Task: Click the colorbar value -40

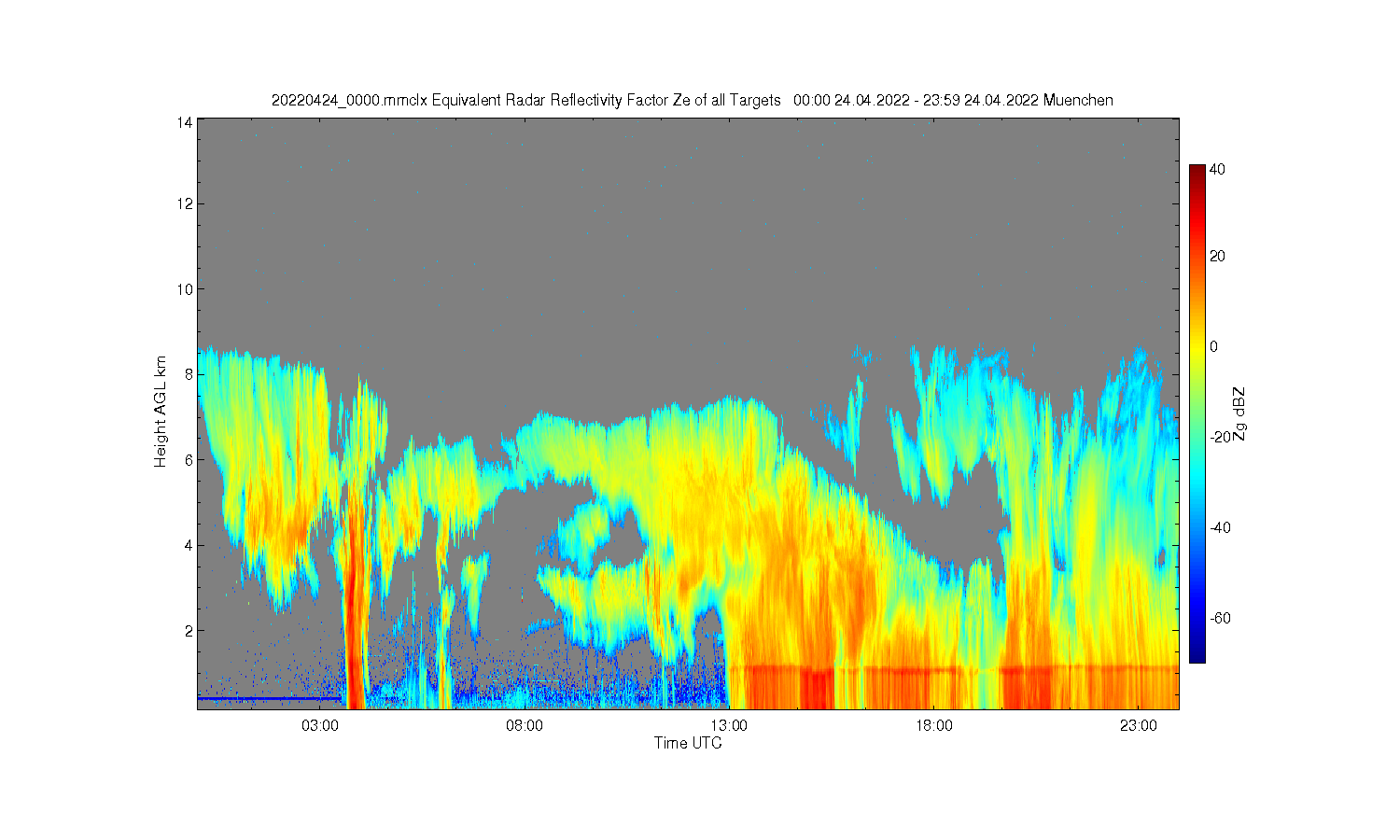Action: pos(1220,527)
